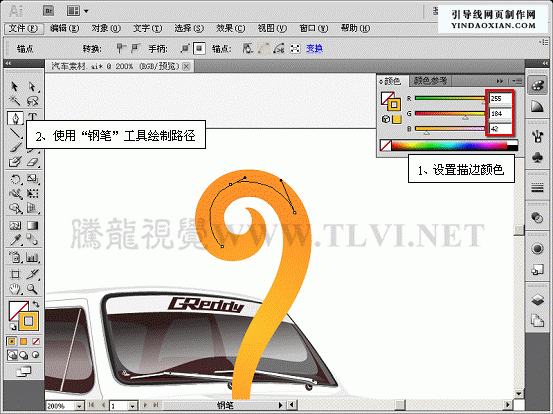
Task: Select the Scale tool
Action: [32, 179]
